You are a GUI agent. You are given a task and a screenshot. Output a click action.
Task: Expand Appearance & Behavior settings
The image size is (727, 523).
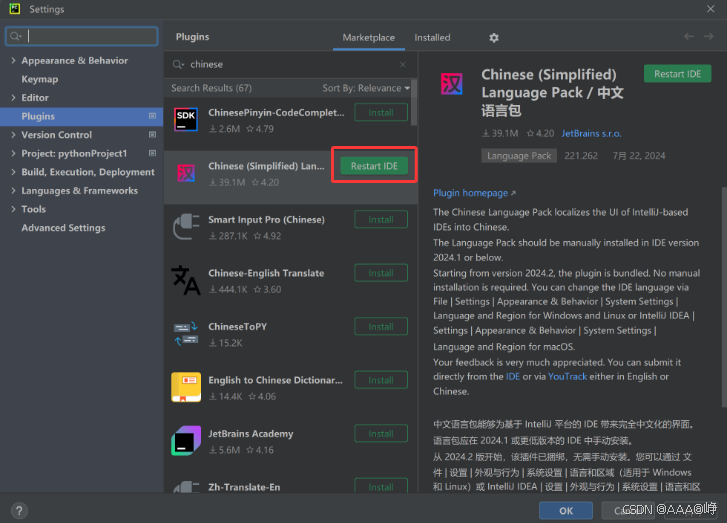coord(13,60)
